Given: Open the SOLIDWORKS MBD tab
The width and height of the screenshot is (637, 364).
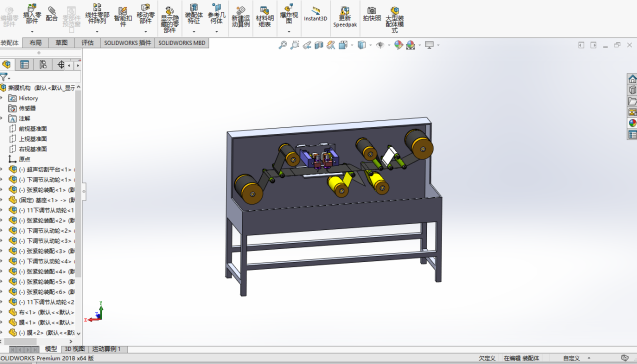Looking at the screenshot, I should click(x=182, y=43).
